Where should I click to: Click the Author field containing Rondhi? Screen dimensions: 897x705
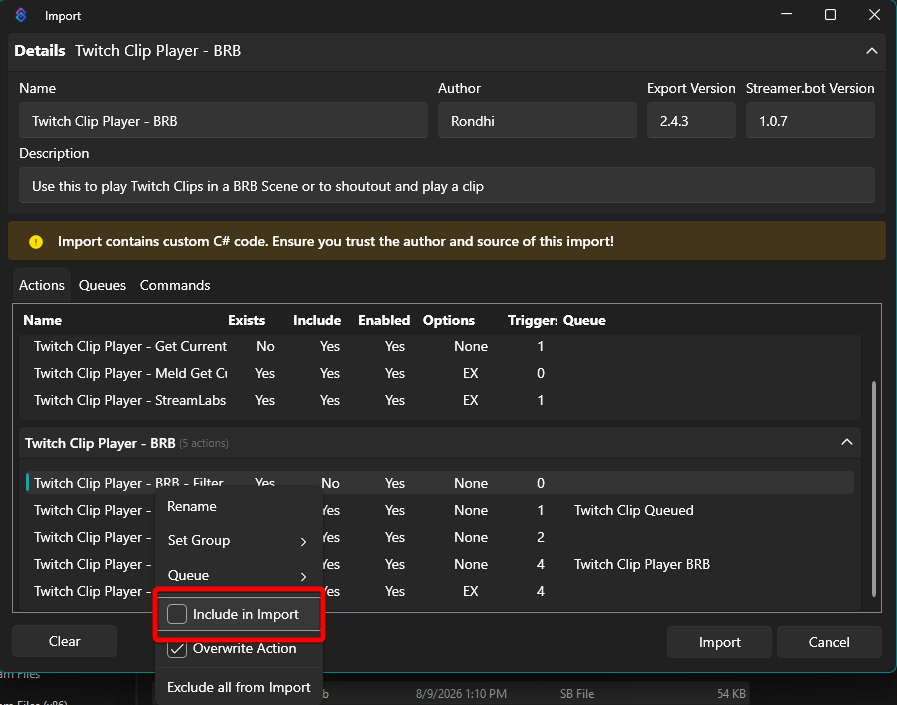(x=537, y=121)
